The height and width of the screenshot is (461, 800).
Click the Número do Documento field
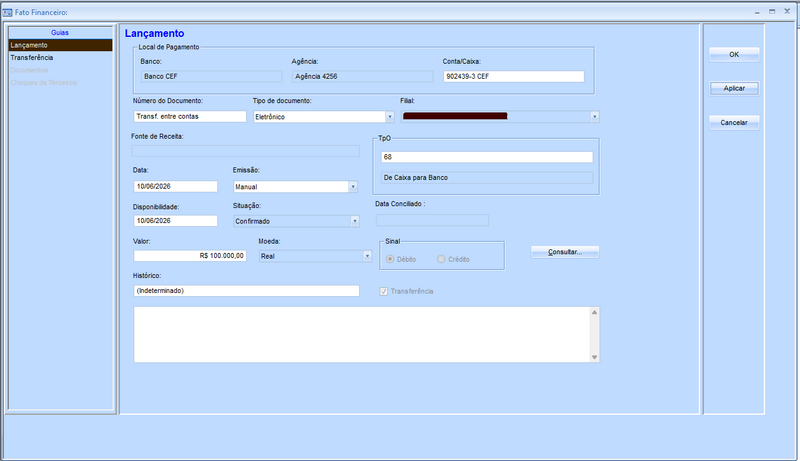coord(190,116)
